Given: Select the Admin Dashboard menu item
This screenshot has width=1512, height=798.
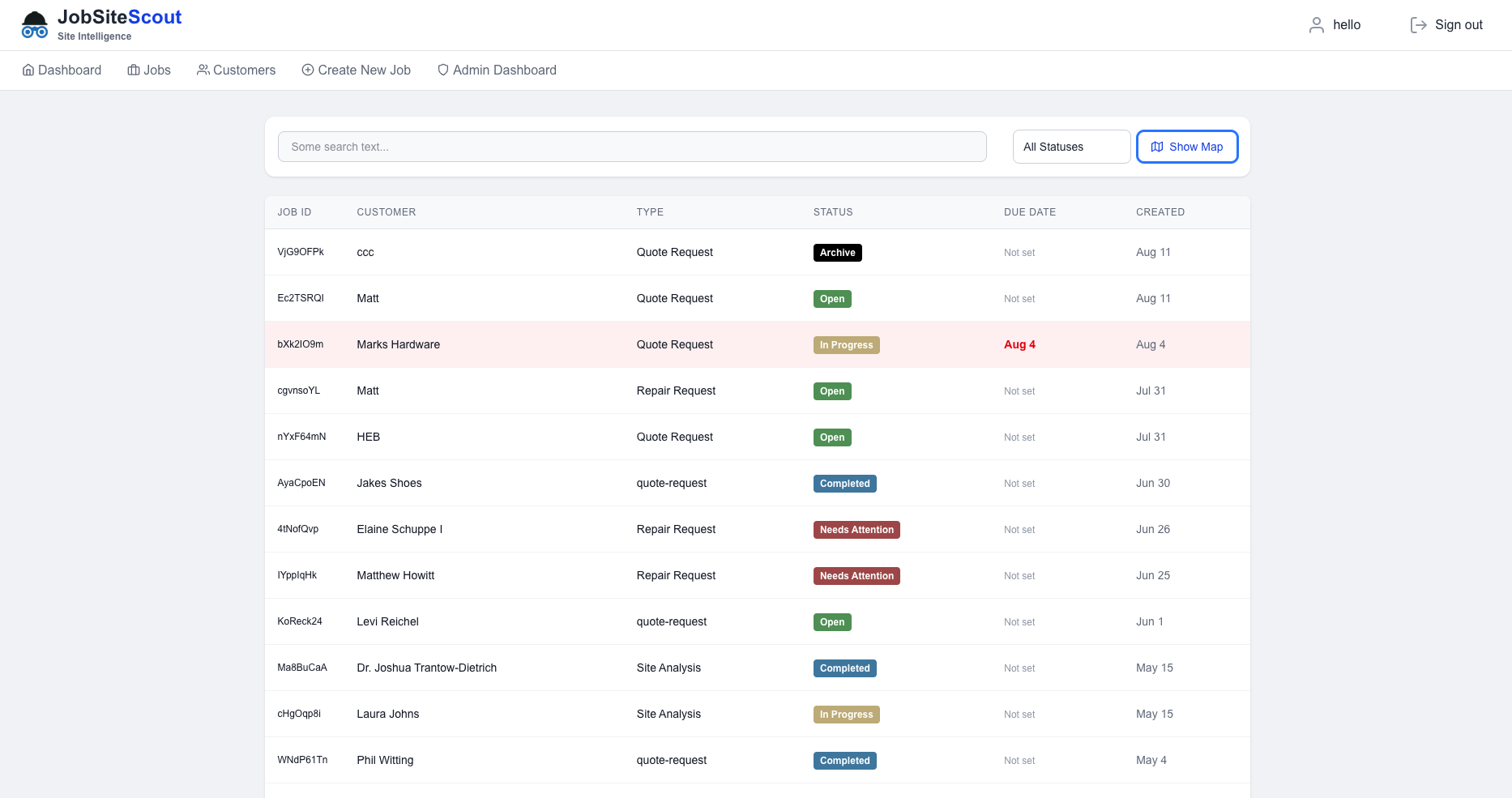Looking at the screenshot, I should (505, 70).
